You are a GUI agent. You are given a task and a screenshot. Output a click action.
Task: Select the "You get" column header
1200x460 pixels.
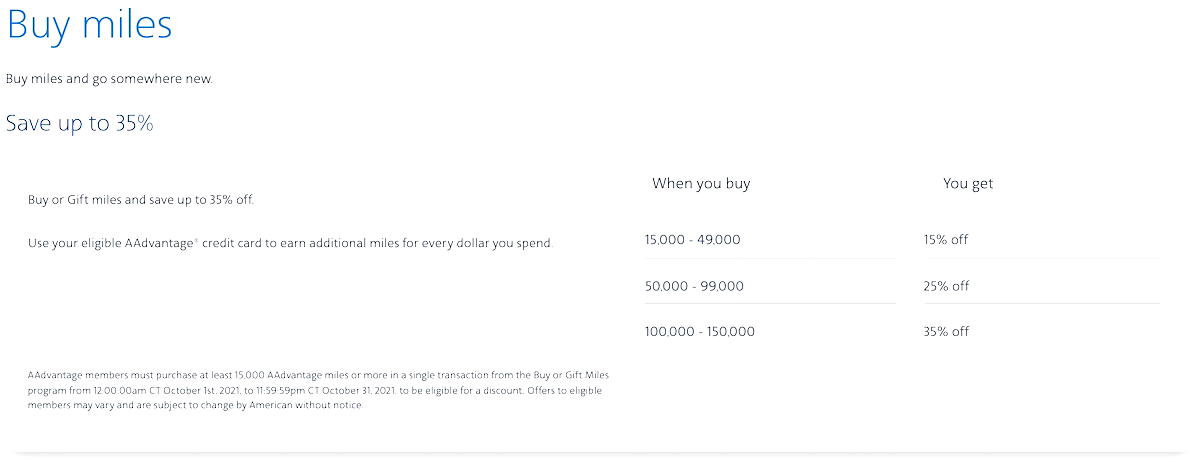968,183
